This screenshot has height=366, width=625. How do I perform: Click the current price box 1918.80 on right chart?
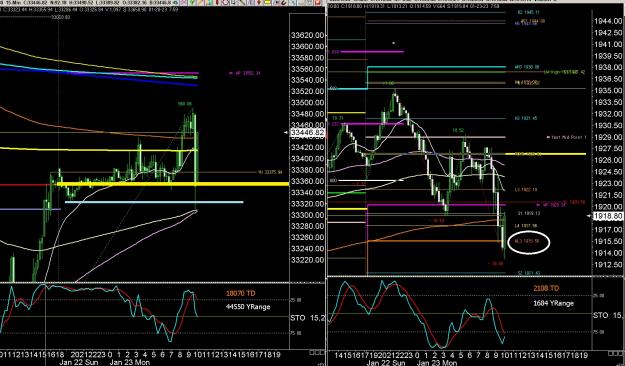[608, 216]
